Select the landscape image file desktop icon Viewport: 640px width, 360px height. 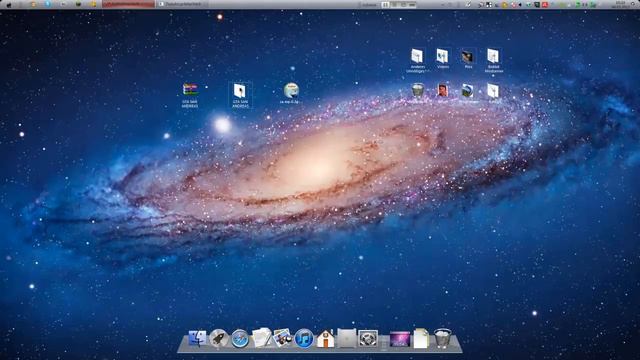(x=468, y=91)
